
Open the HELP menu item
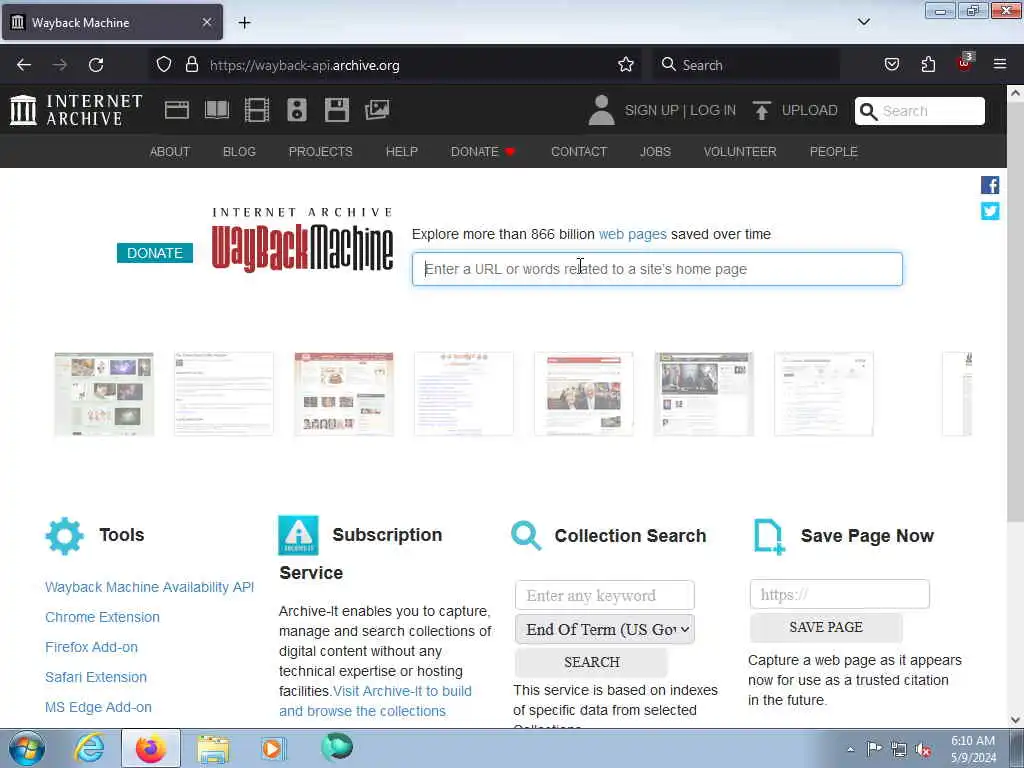402,152
